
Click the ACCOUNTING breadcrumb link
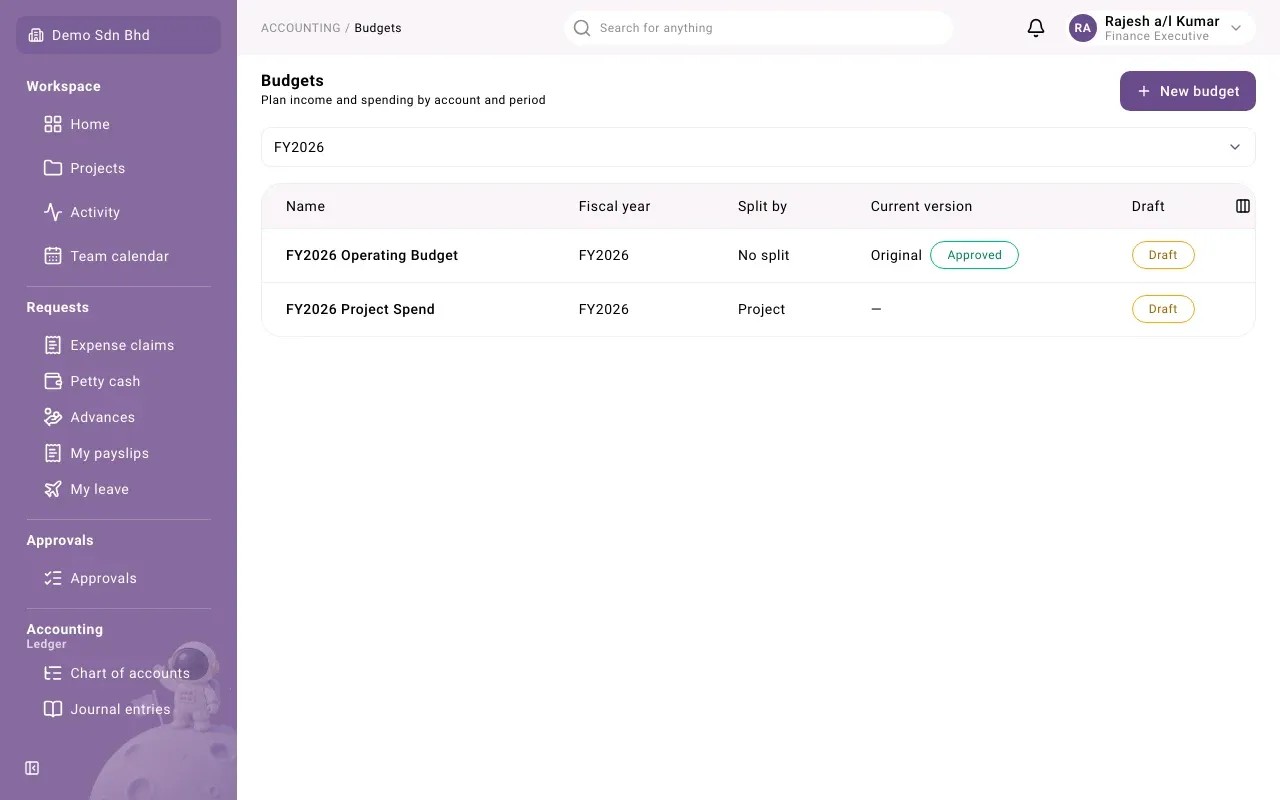[301, 28]
